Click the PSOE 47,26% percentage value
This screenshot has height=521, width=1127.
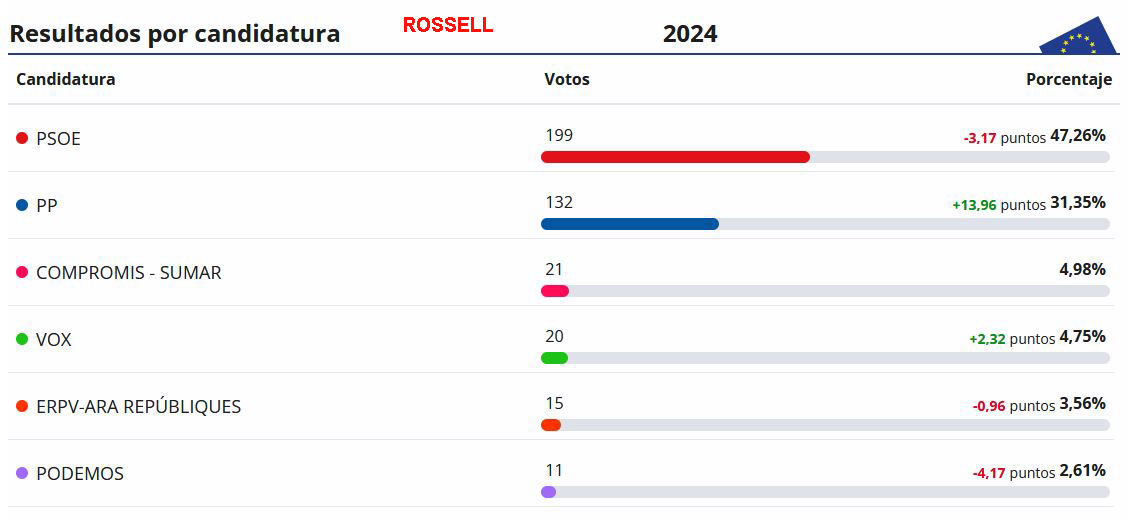click(x=1078, y=135)
